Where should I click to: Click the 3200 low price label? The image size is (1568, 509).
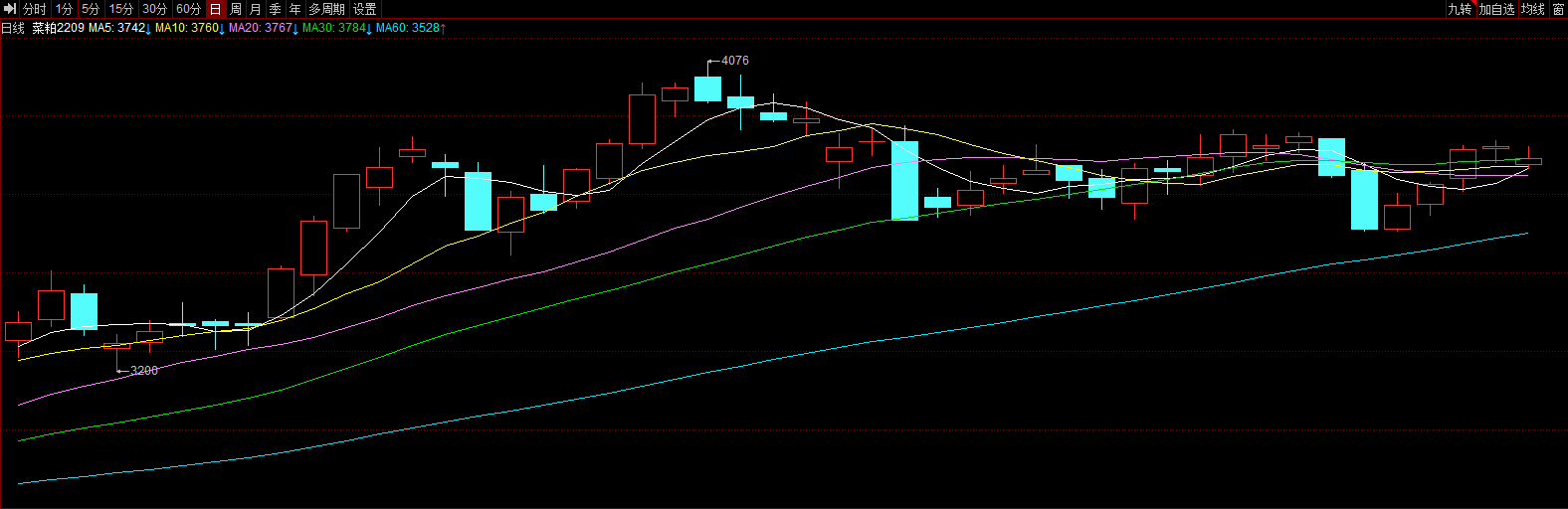[144, 371]
